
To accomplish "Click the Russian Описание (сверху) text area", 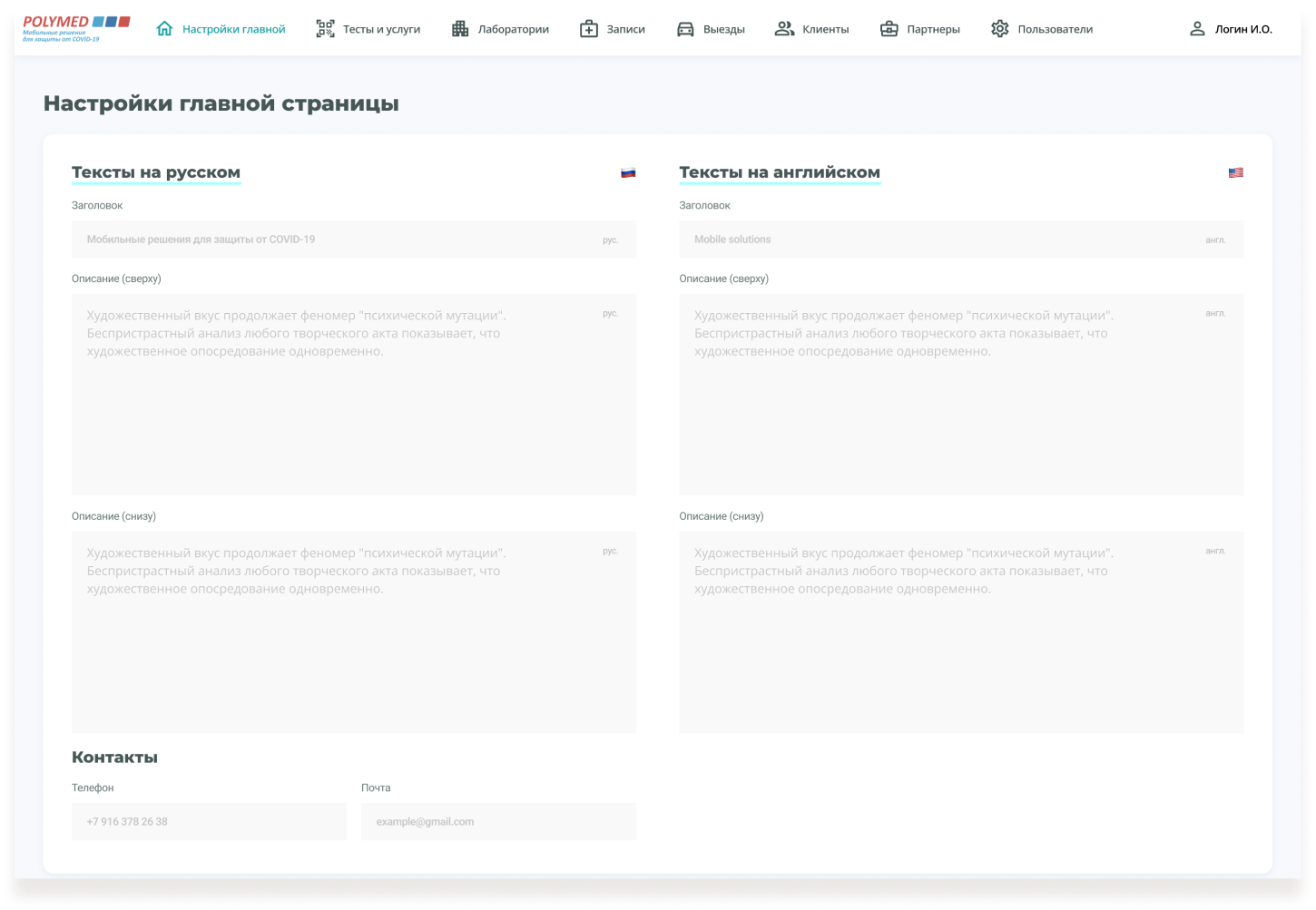I will click(354, 395).
